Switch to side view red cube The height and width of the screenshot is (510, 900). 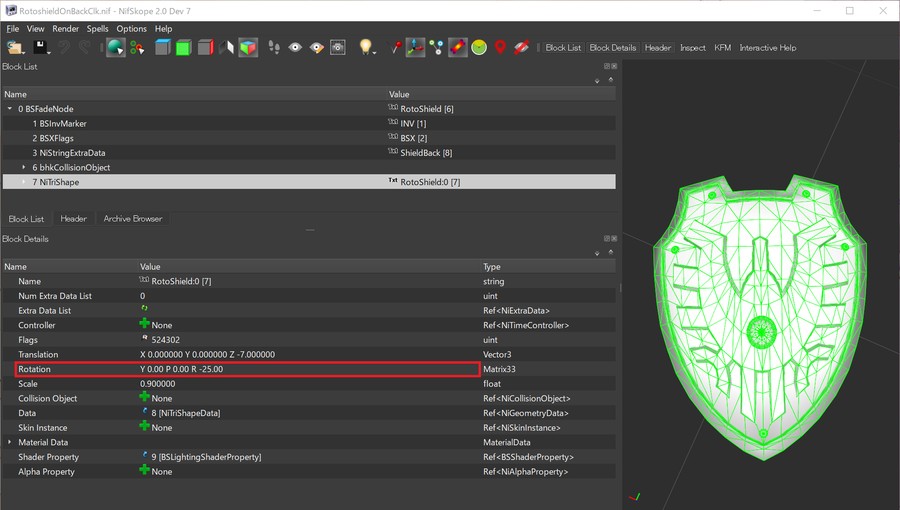pos(205,47)
